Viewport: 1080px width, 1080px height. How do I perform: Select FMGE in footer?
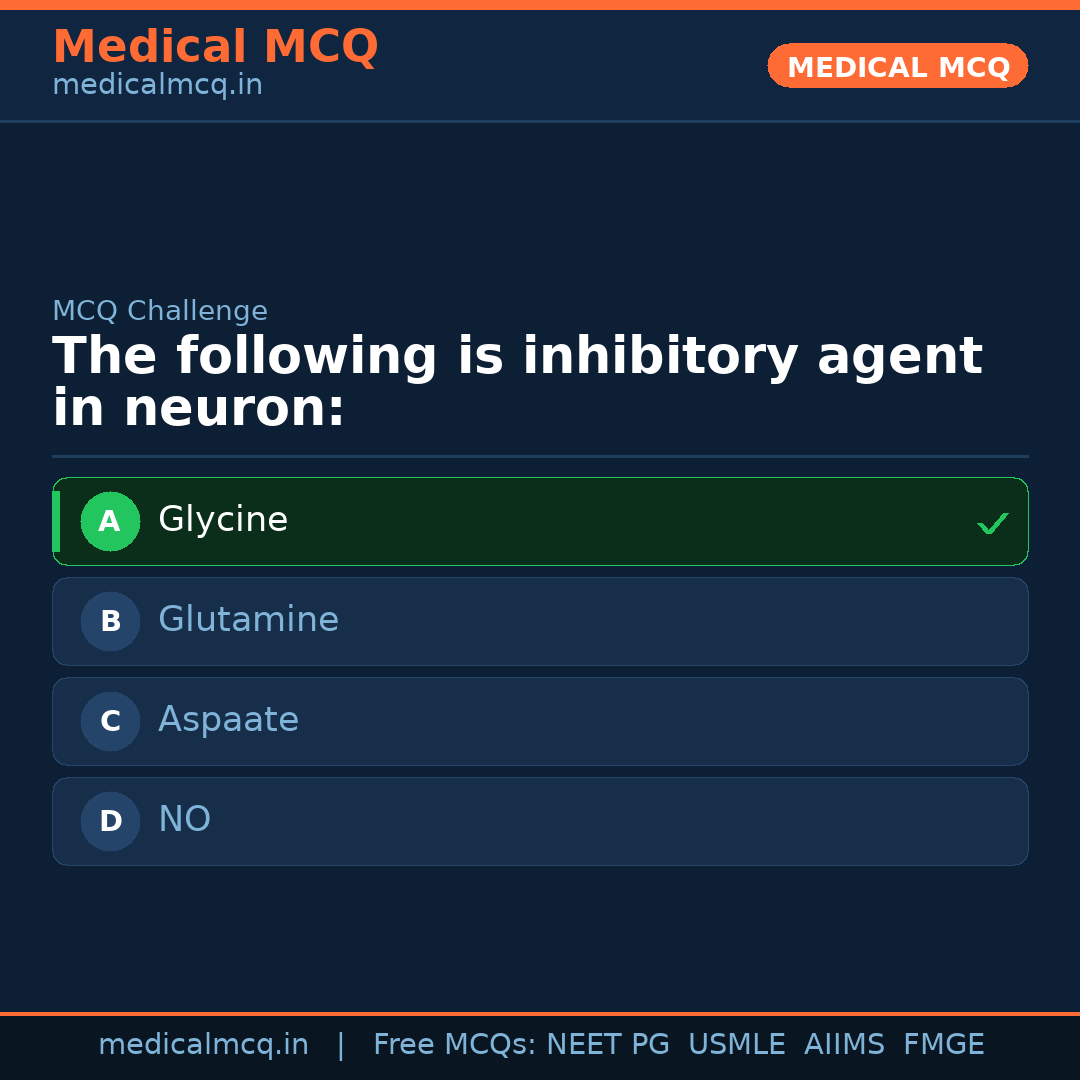(943, 1045)
